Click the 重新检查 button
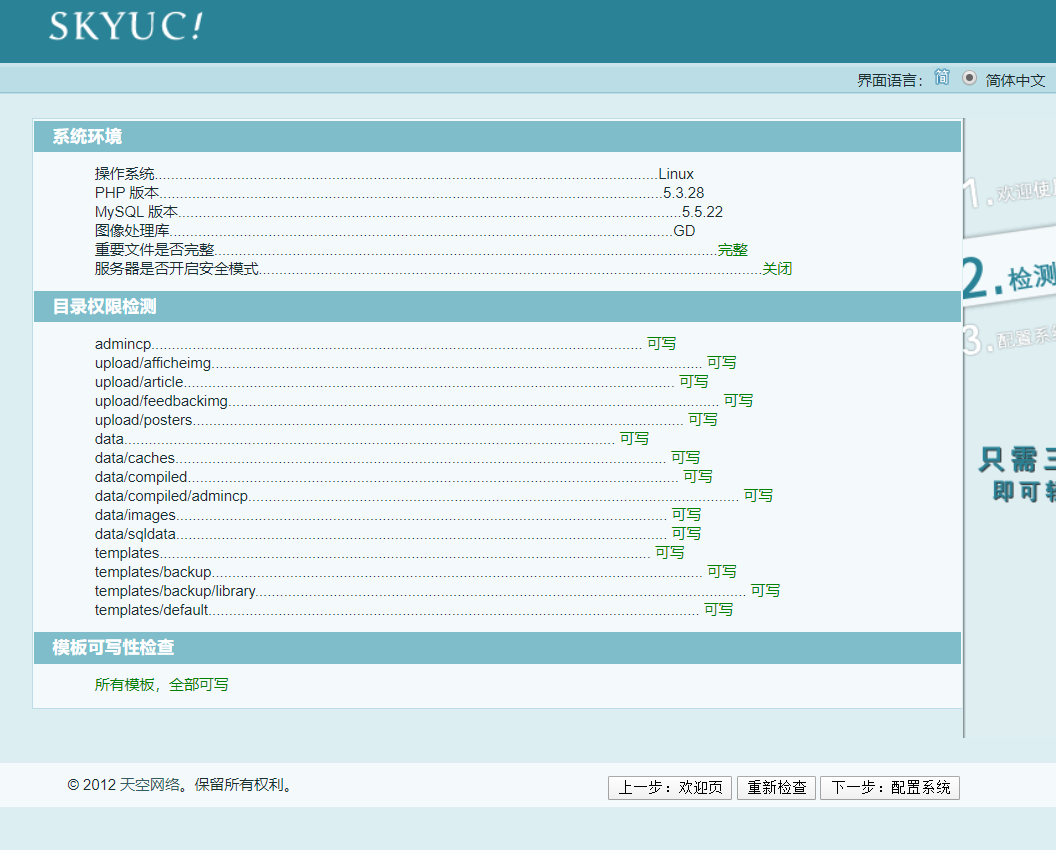1056x850 pixels. 777,787
